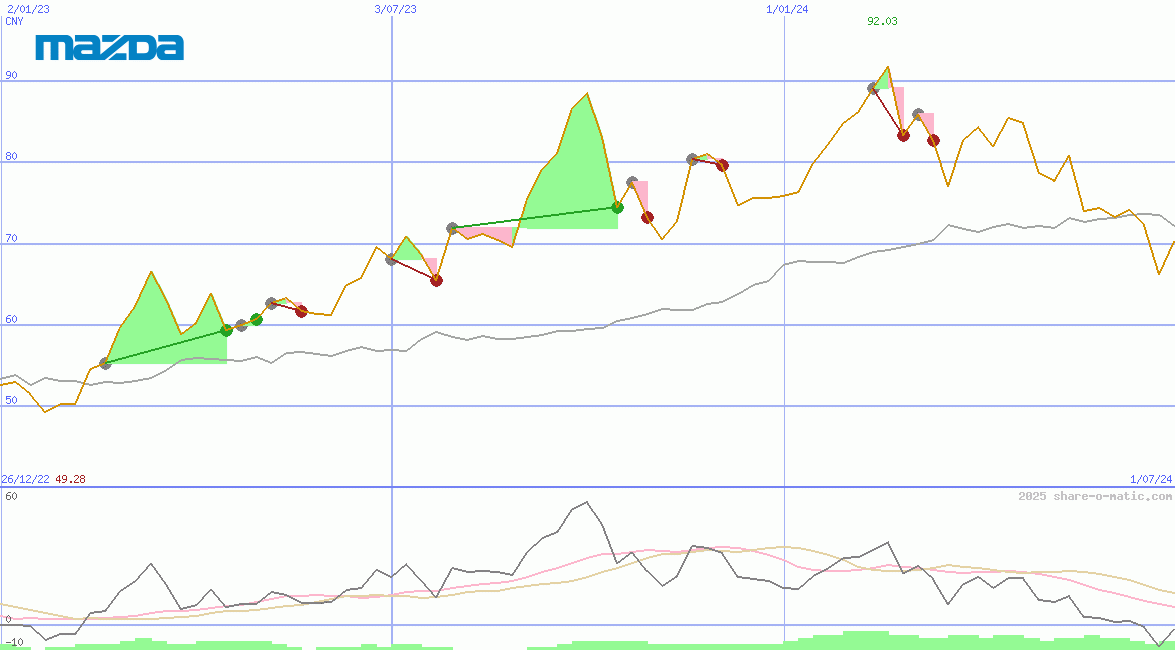Click the 1/07/24 end date label
This screenshot has height=650, width=1175.
click(1150, 479)
